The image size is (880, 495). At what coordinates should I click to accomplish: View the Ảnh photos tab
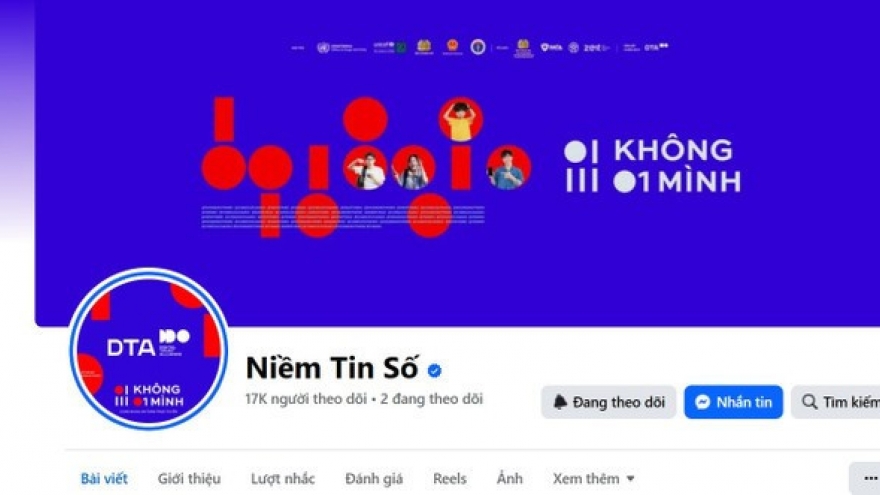510,479
